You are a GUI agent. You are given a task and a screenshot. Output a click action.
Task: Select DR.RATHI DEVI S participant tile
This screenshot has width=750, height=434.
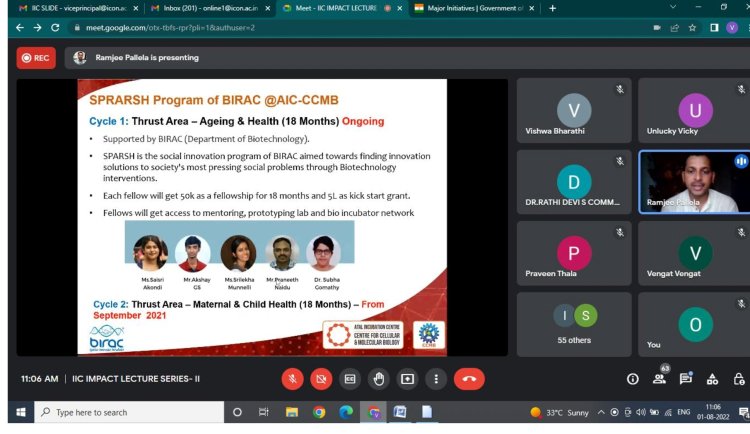[574, 182]
